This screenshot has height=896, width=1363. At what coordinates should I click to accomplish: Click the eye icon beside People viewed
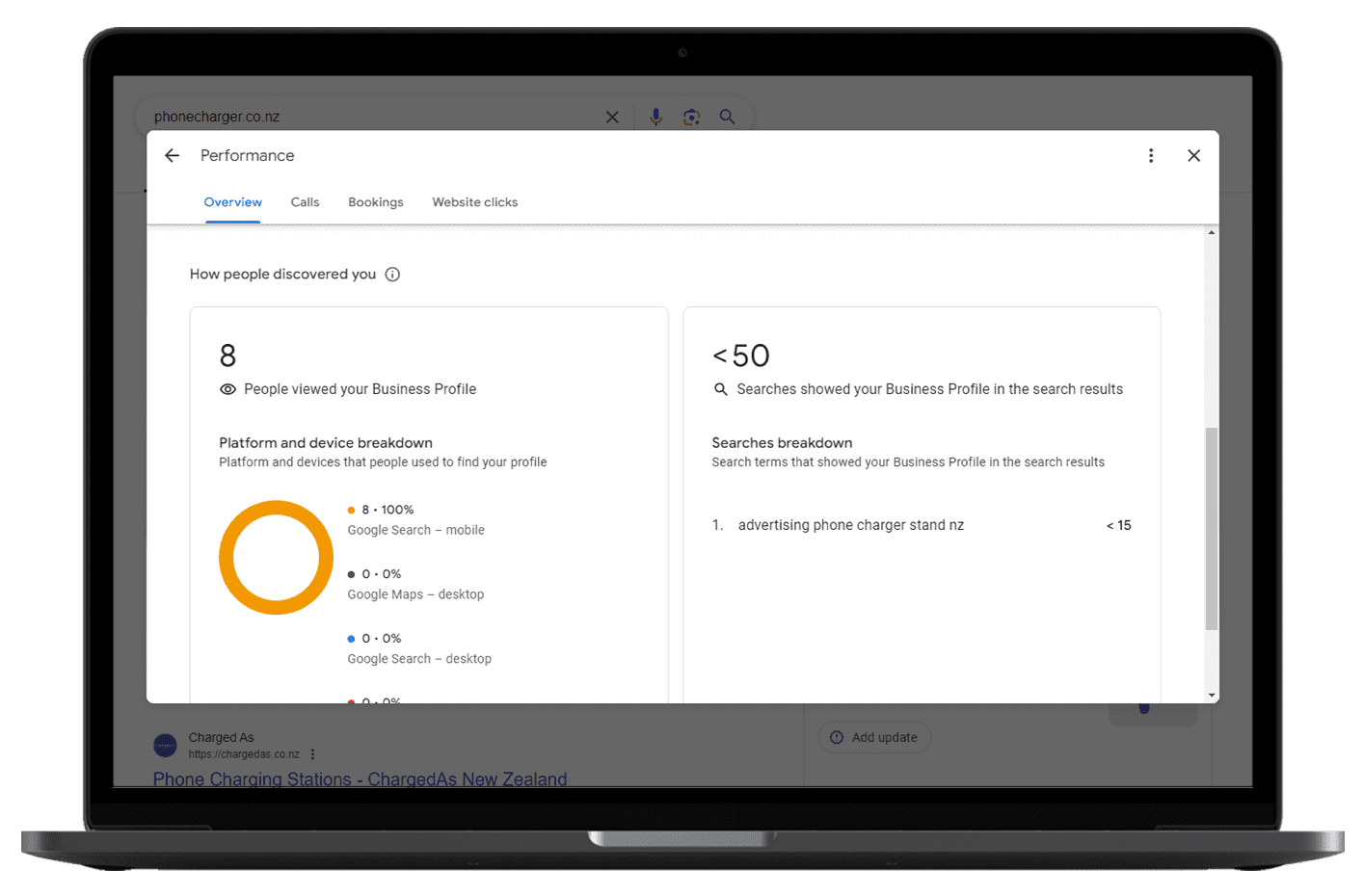(227, 389)
